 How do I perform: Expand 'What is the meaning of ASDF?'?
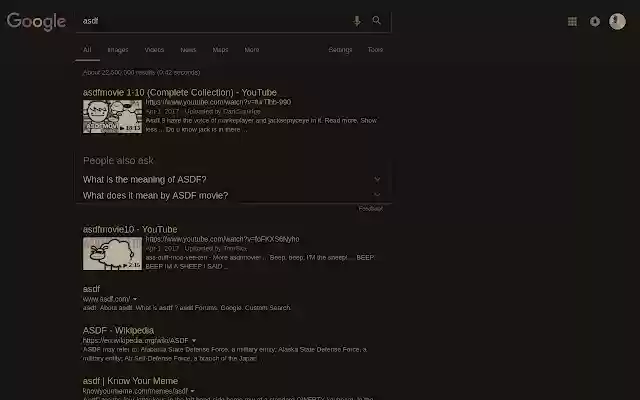coord(233,180)
